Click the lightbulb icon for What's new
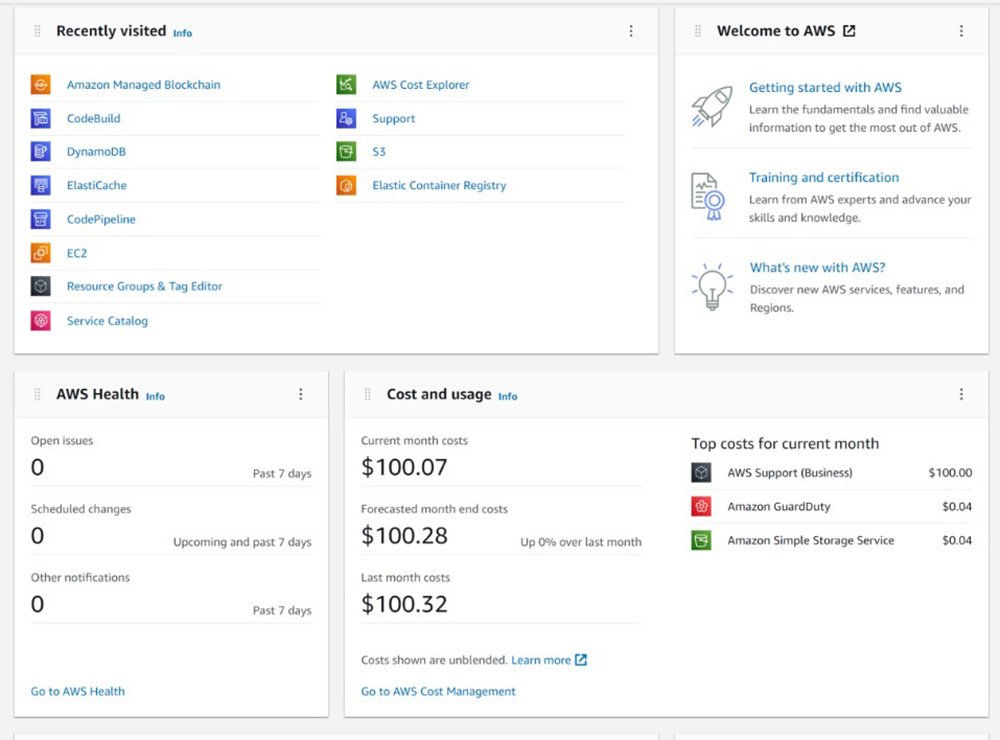 [x=712, y=286]
